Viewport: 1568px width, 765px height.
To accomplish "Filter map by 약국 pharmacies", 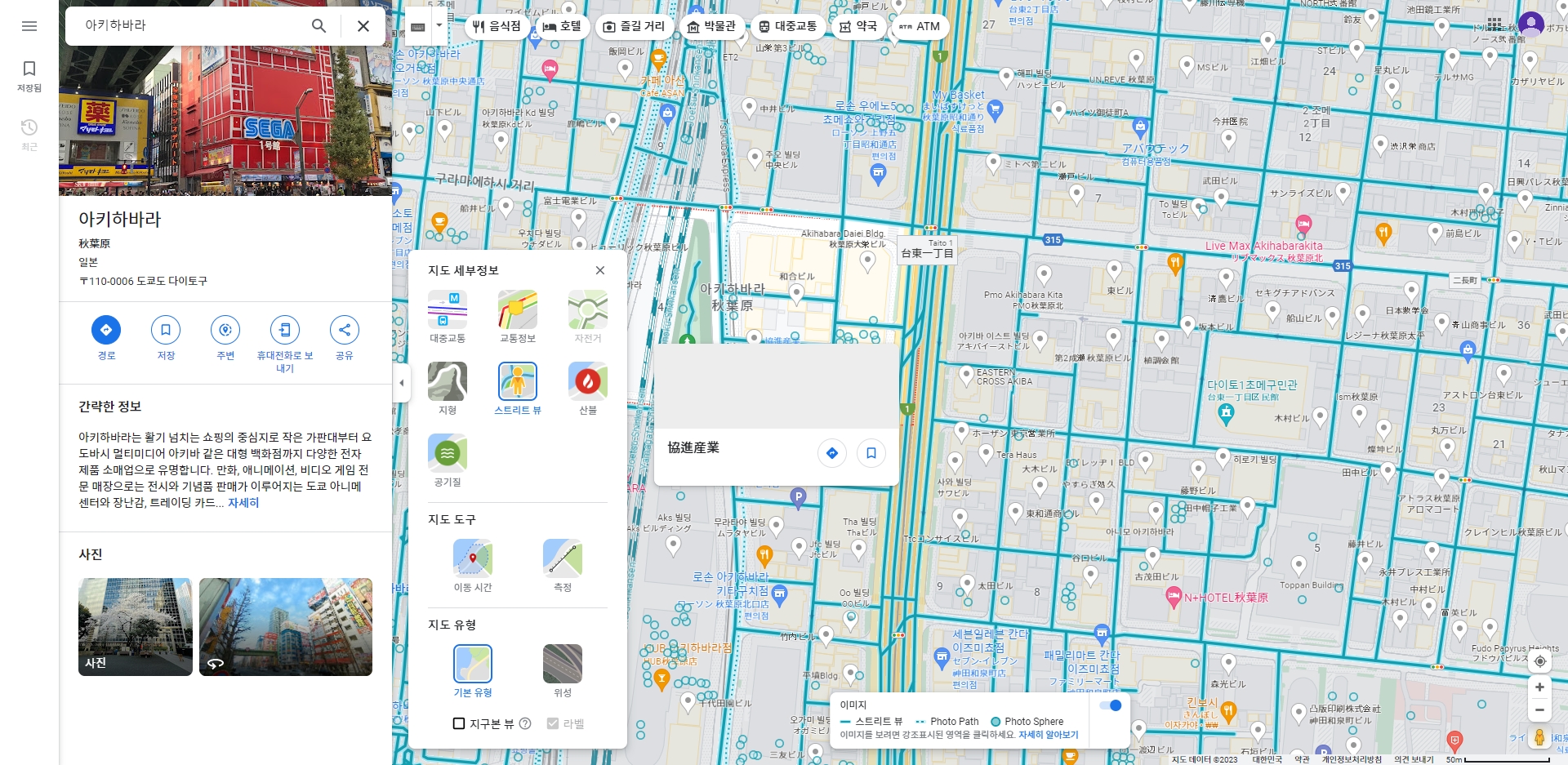I will pos(858,26).
